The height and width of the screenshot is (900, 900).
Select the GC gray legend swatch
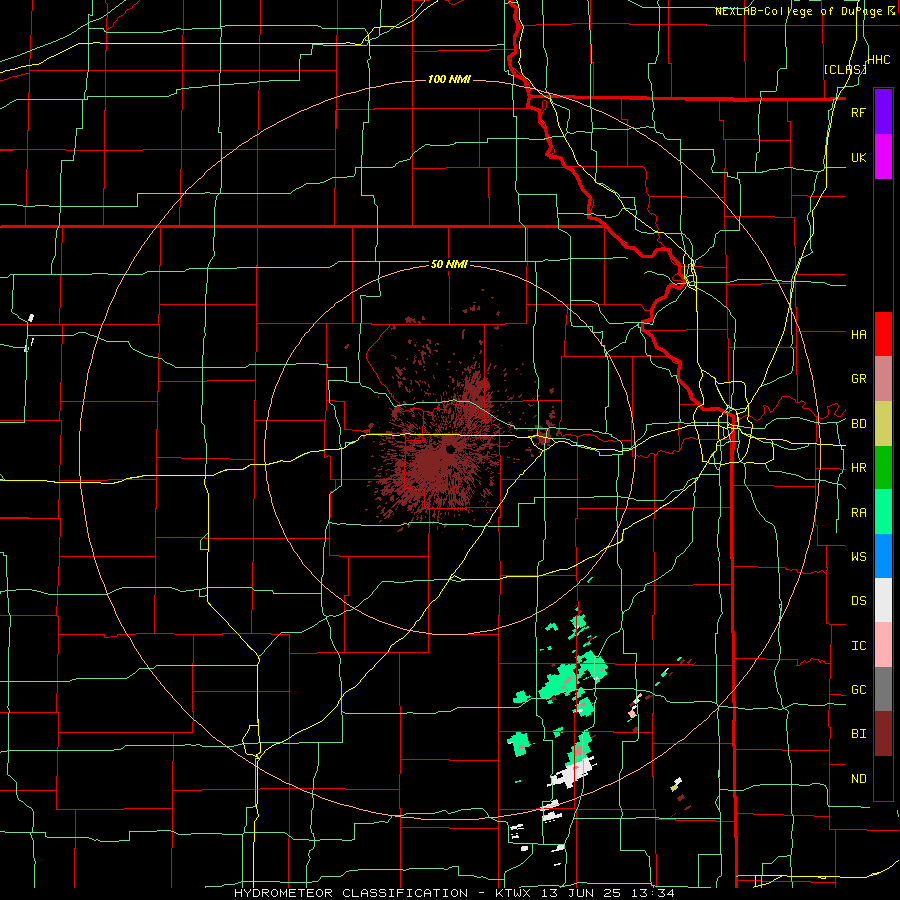883,689
